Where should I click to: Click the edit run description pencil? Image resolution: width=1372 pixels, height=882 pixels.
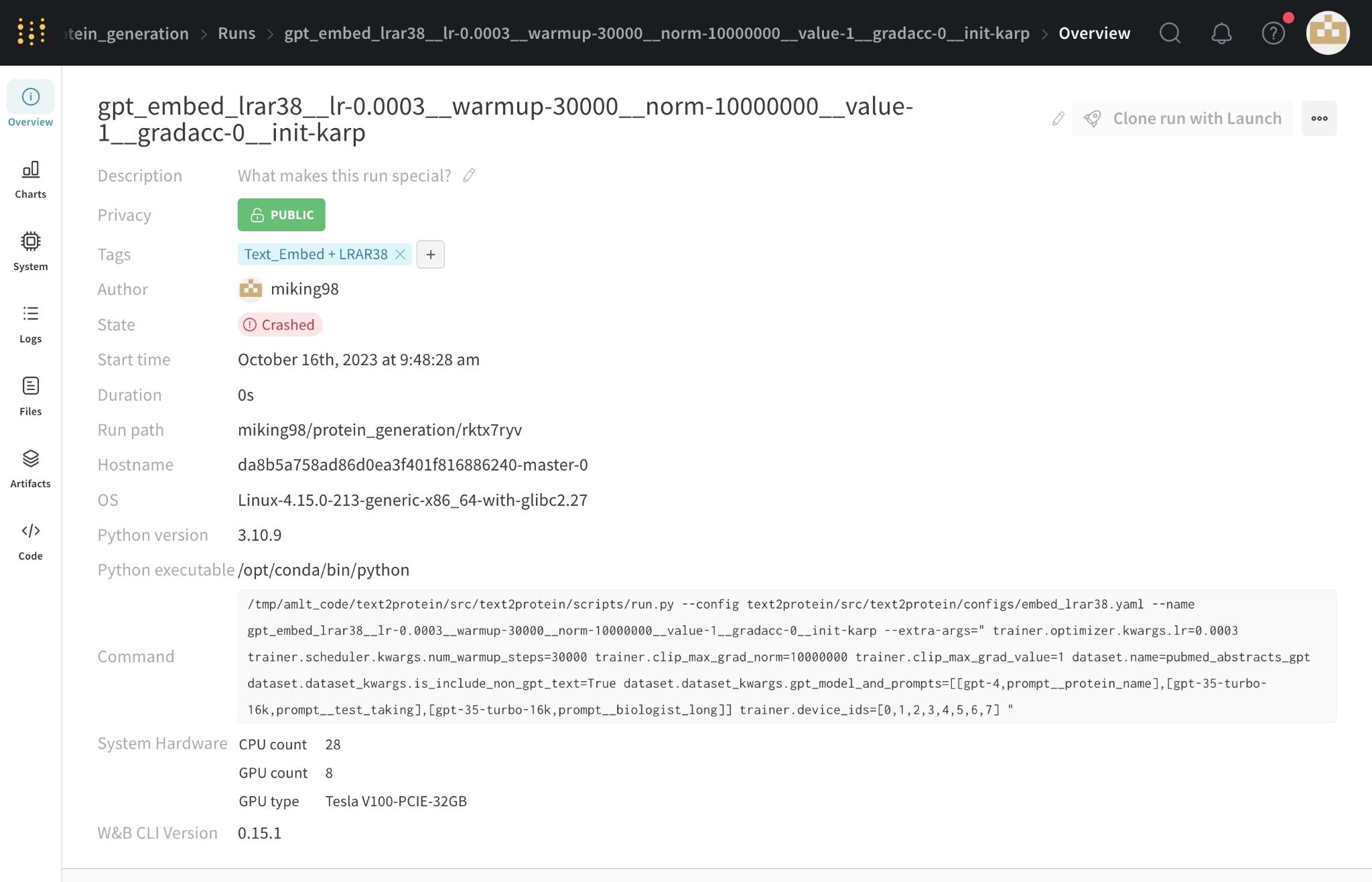[470, 175]
